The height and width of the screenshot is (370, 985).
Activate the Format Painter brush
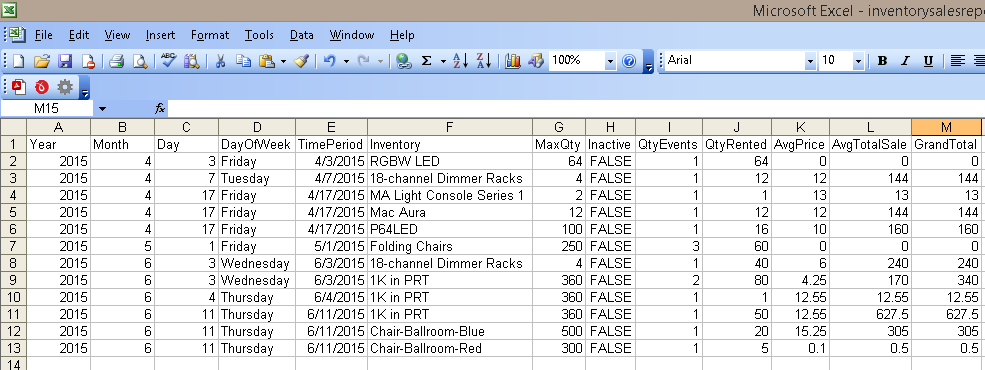click(x=302, y=61)
